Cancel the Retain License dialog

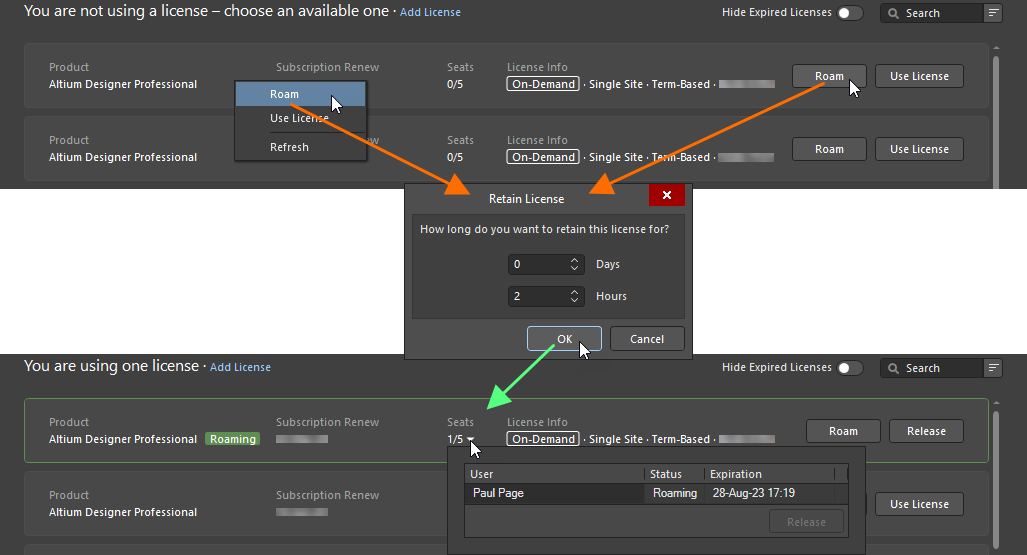click(x=647, y=339)
